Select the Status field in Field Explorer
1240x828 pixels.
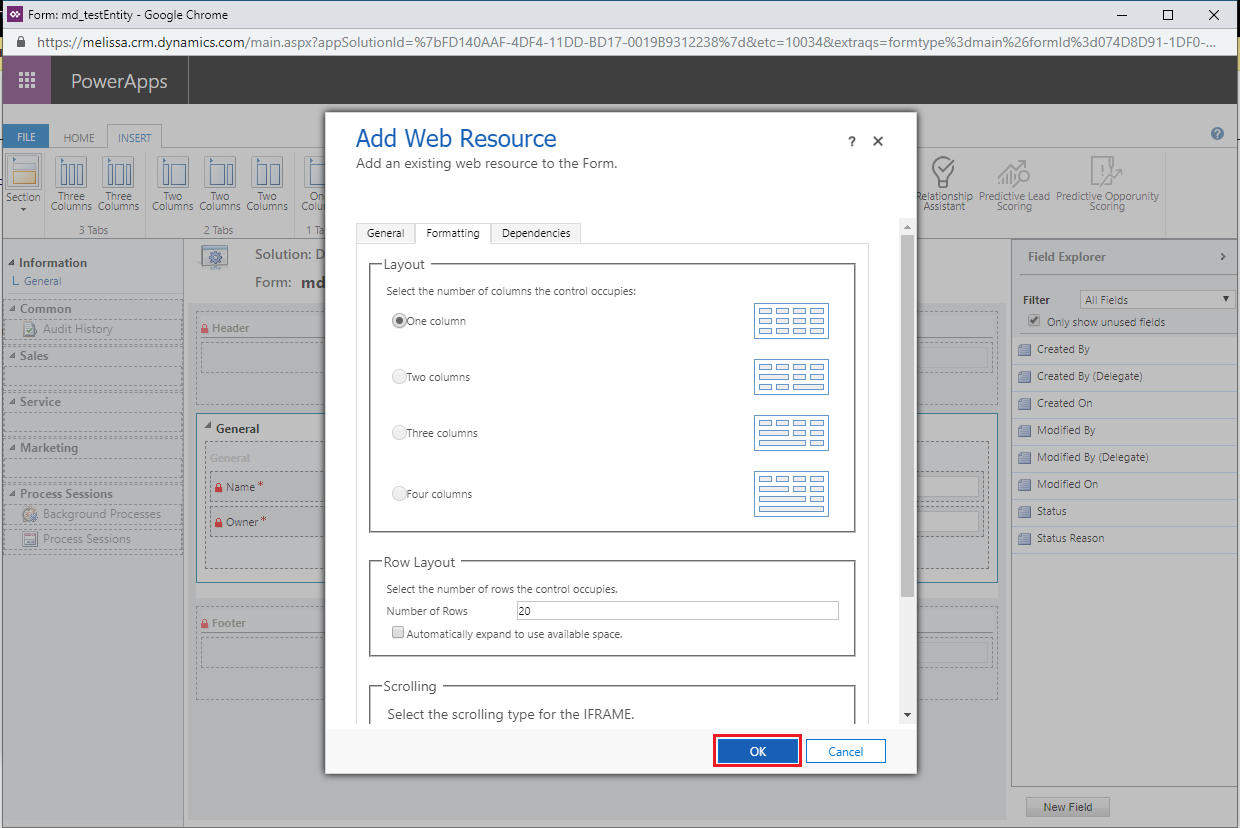[x=1125, y=512]
